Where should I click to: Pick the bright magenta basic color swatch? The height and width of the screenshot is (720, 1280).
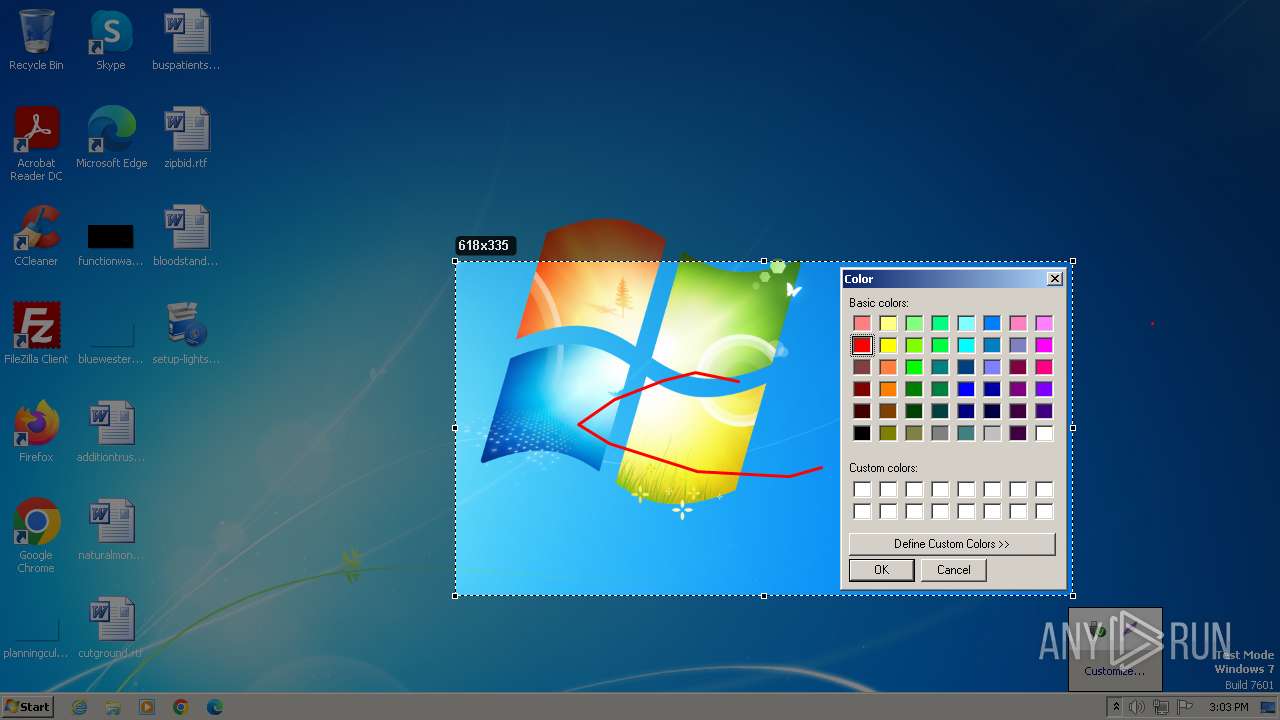tap(1044, 345)
